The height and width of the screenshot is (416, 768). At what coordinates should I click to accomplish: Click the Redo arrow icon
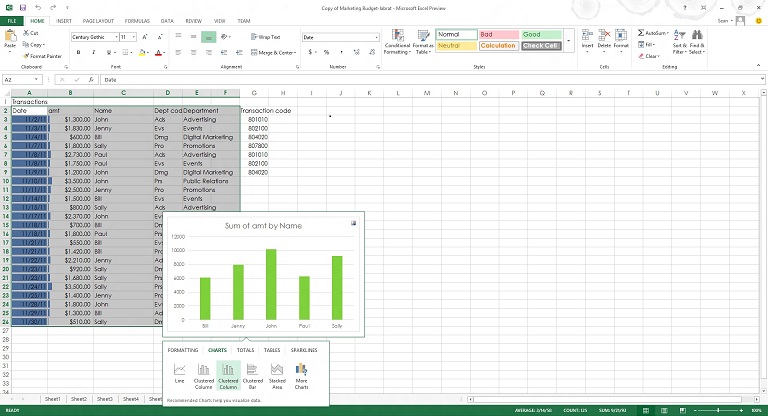click(53, 8)
